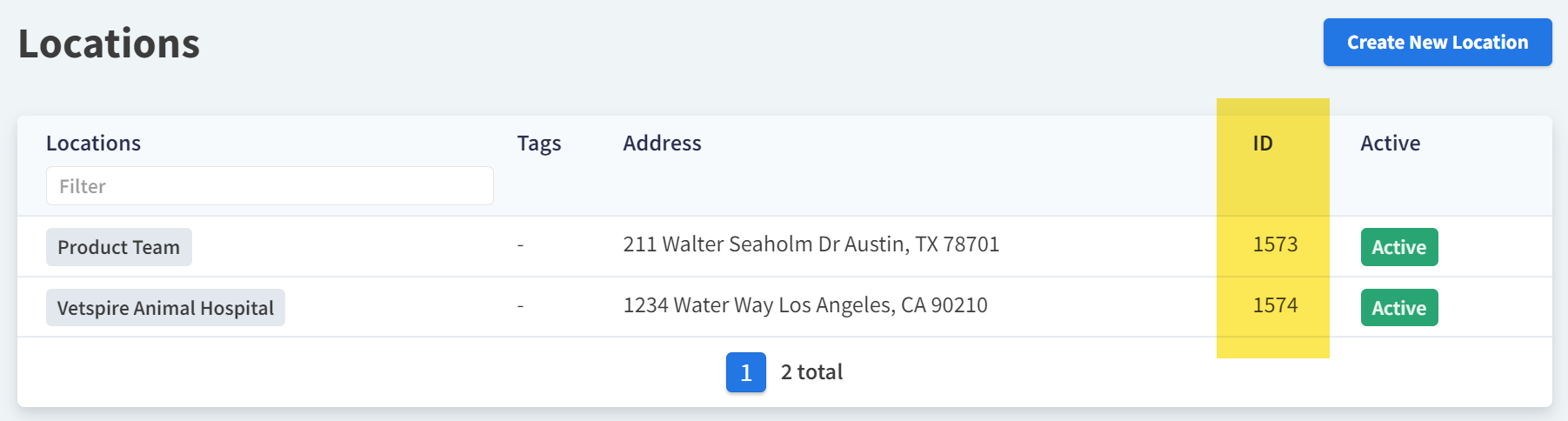Open the Product Team location
The image size is (1568, 421).
point(119,247)
